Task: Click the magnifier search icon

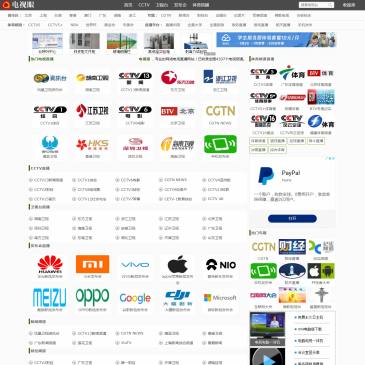Action: tap(330, 5)
